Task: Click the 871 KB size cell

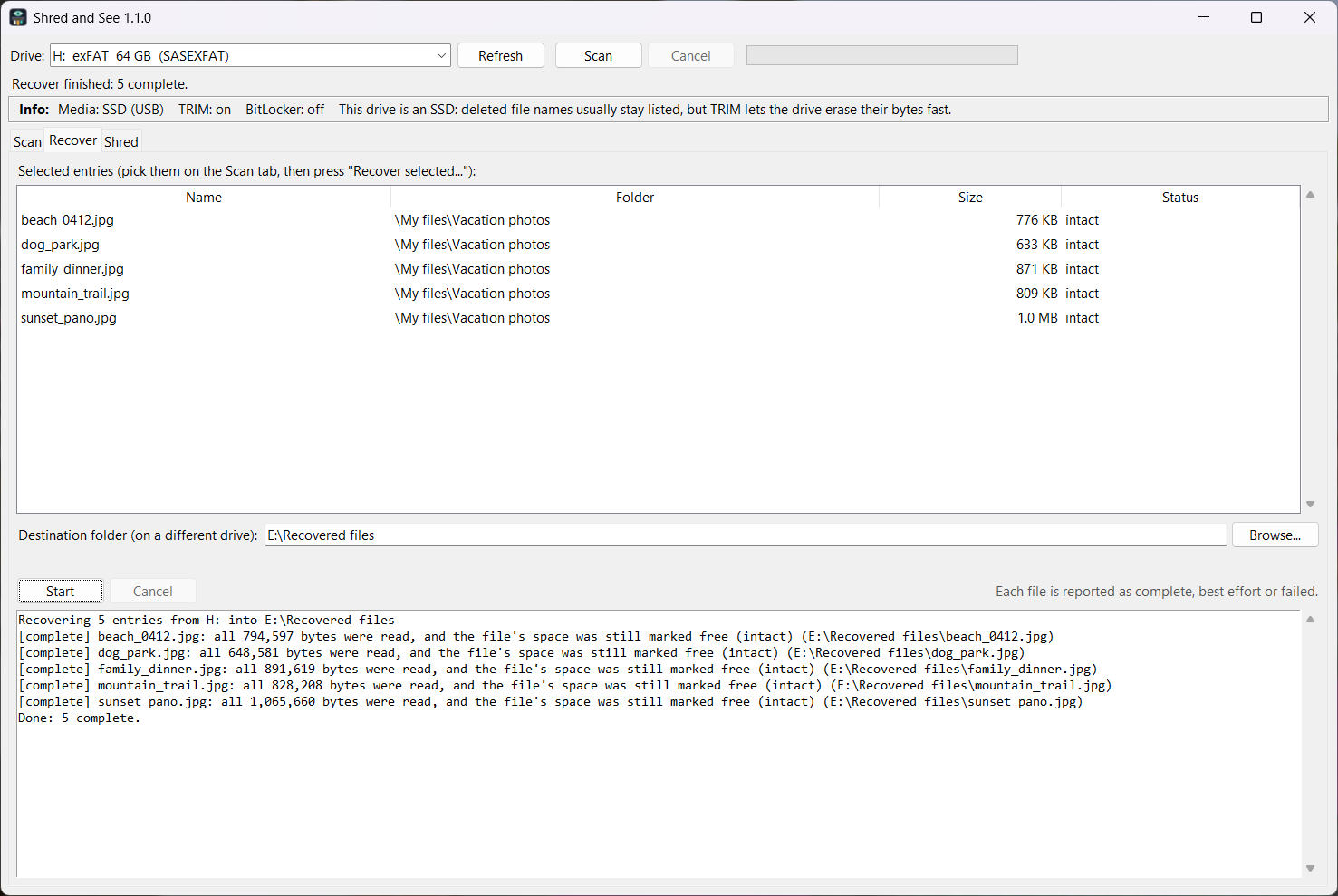Action: coord(1037,269)
